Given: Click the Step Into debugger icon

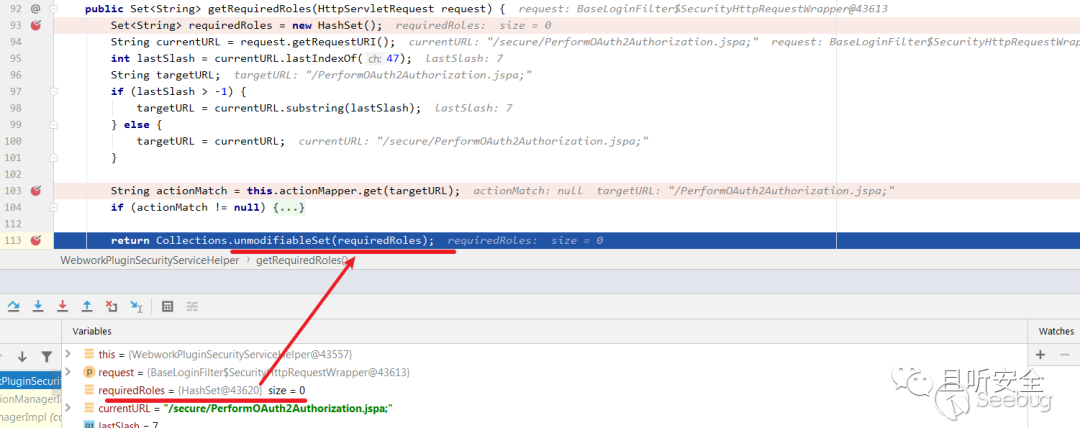Looking at the screenshot, I should 39,306.
